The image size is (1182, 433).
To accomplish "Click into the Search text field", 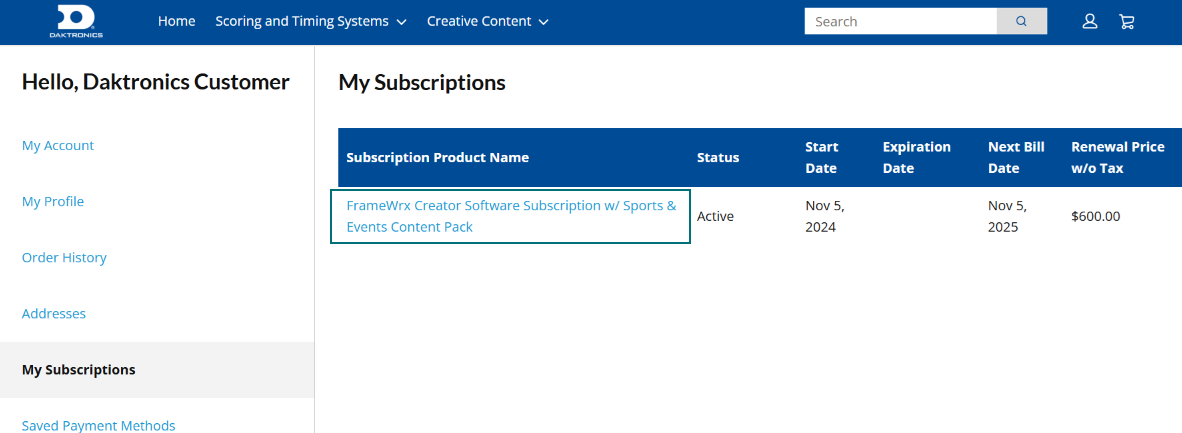I will coord(900,21).
